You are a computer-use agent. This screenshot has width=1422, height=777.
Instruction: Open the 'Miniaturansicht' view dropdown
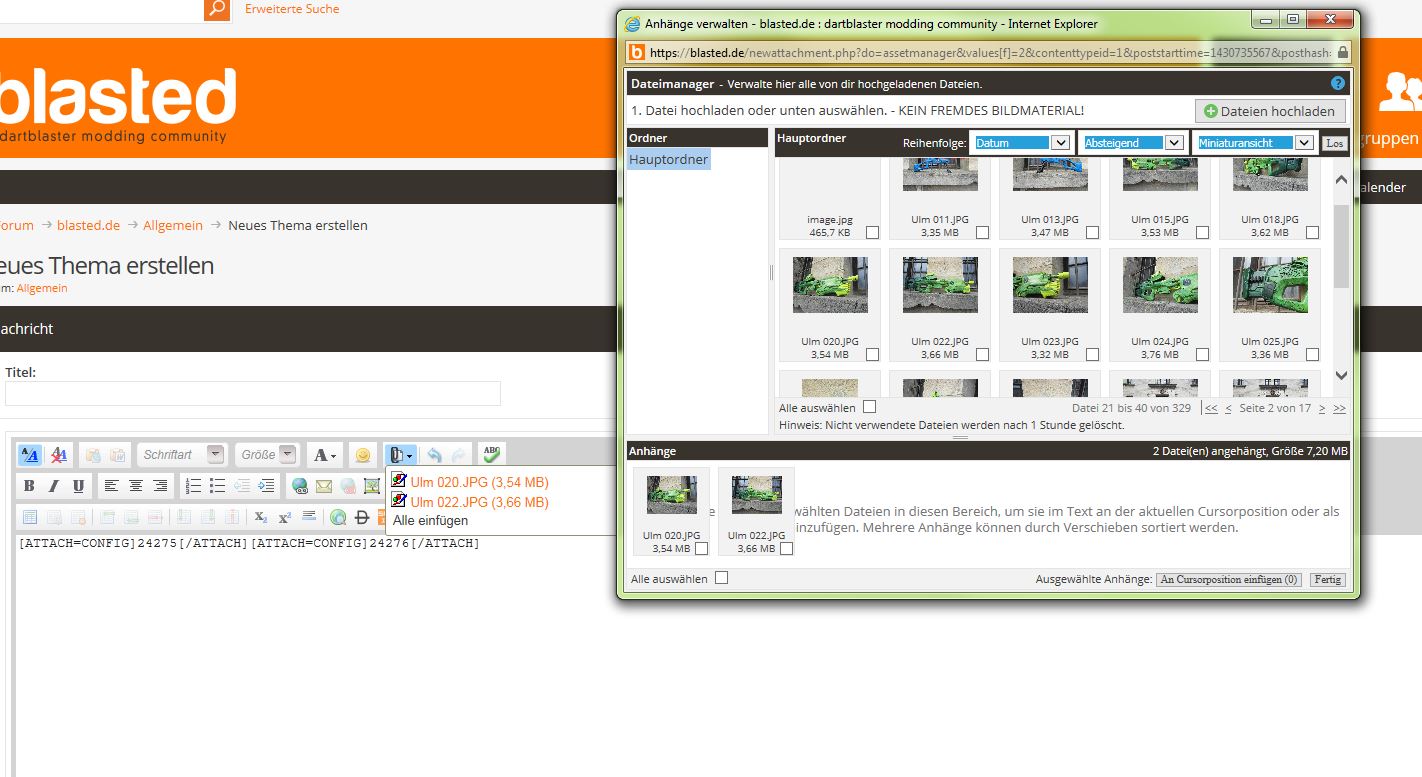pyautogui.click(x=1255, y=143)
